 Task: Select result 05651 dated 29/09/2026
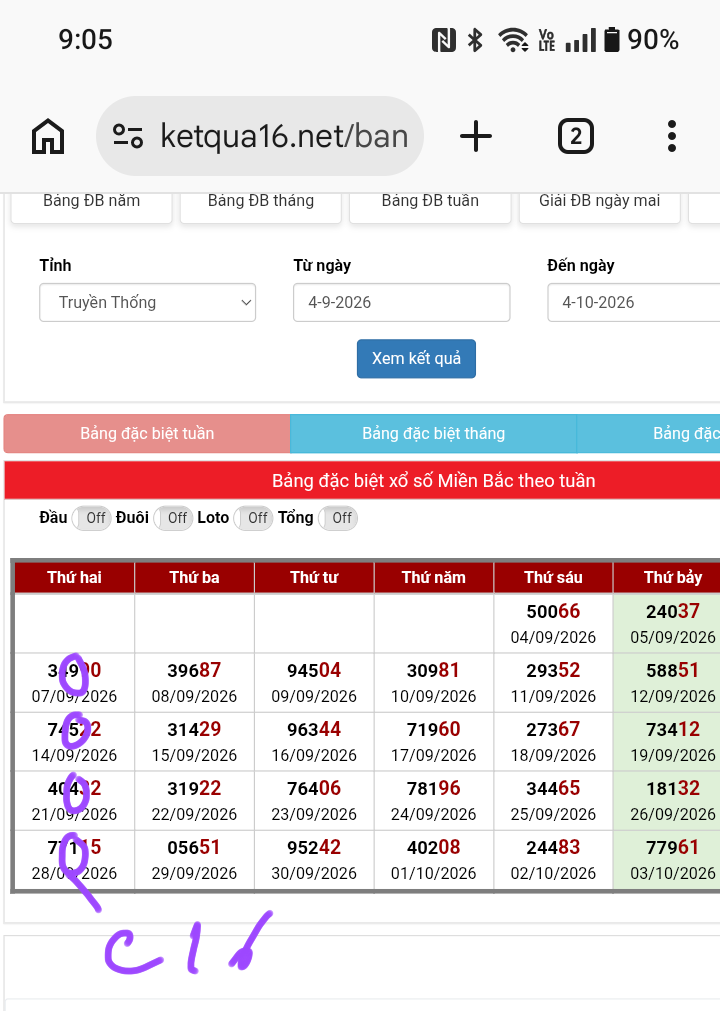click(x=194, y=860)
